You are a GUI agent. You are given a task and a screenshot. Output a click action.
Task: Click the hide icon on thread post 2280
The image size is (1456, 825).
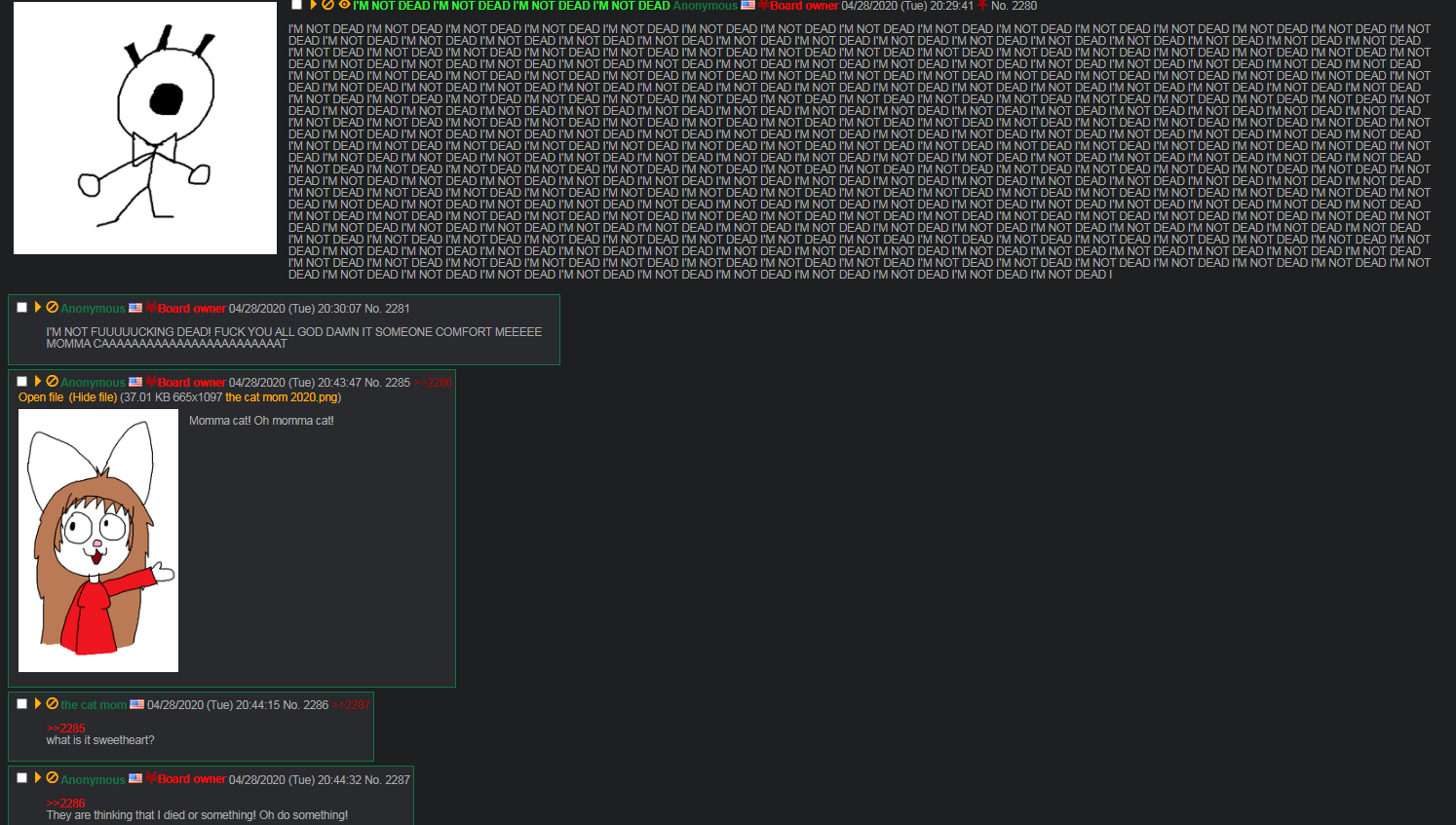coord(328,5)
